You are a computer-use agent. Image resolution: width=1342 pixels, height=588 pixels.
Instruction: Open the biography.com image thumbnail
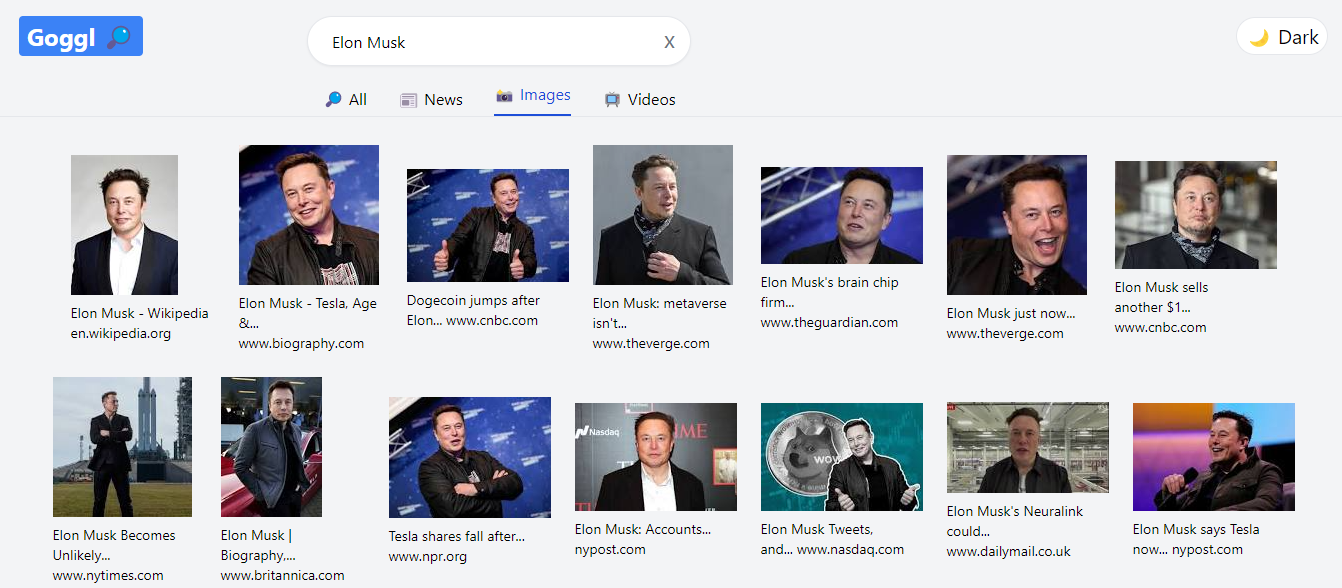[309, 215]
